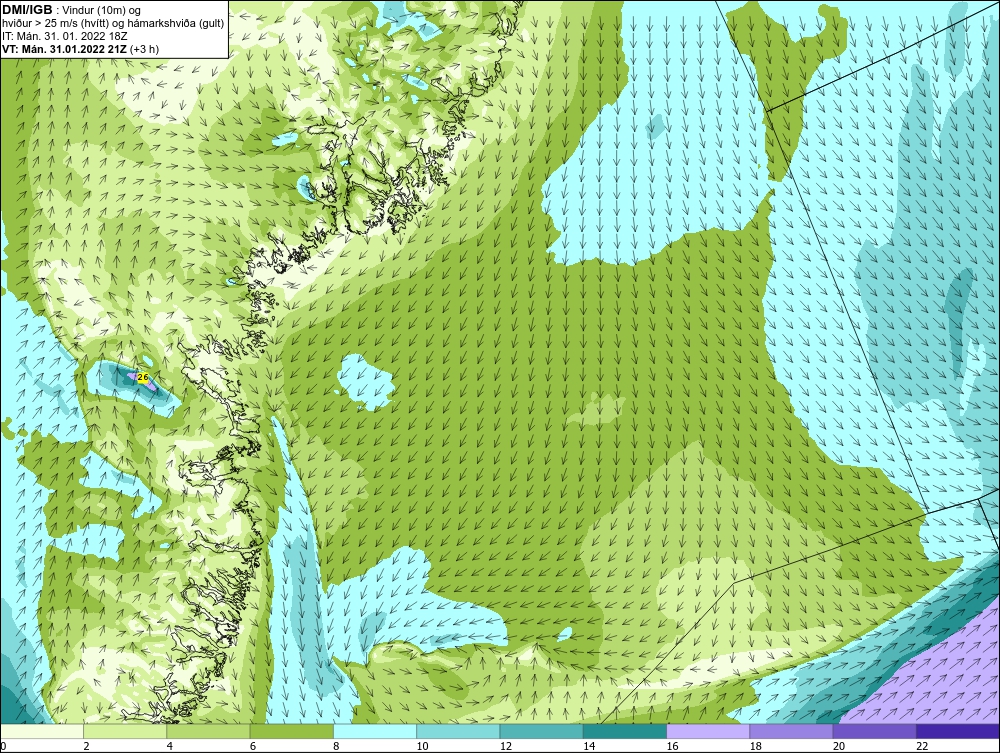Click the 'IT: Mán. 31. 01. 2022 18Z' line

point(64,36)
